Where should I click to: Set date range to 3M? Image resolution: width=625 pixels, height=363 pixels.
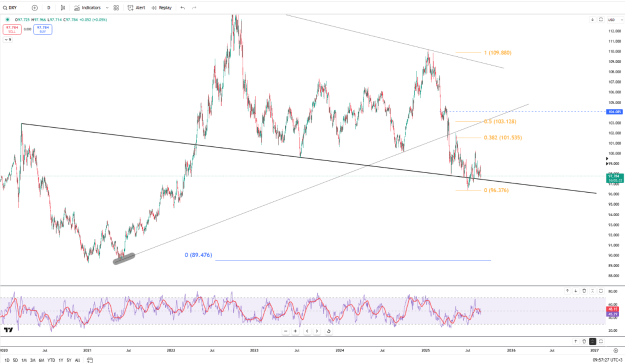(33, 360)
